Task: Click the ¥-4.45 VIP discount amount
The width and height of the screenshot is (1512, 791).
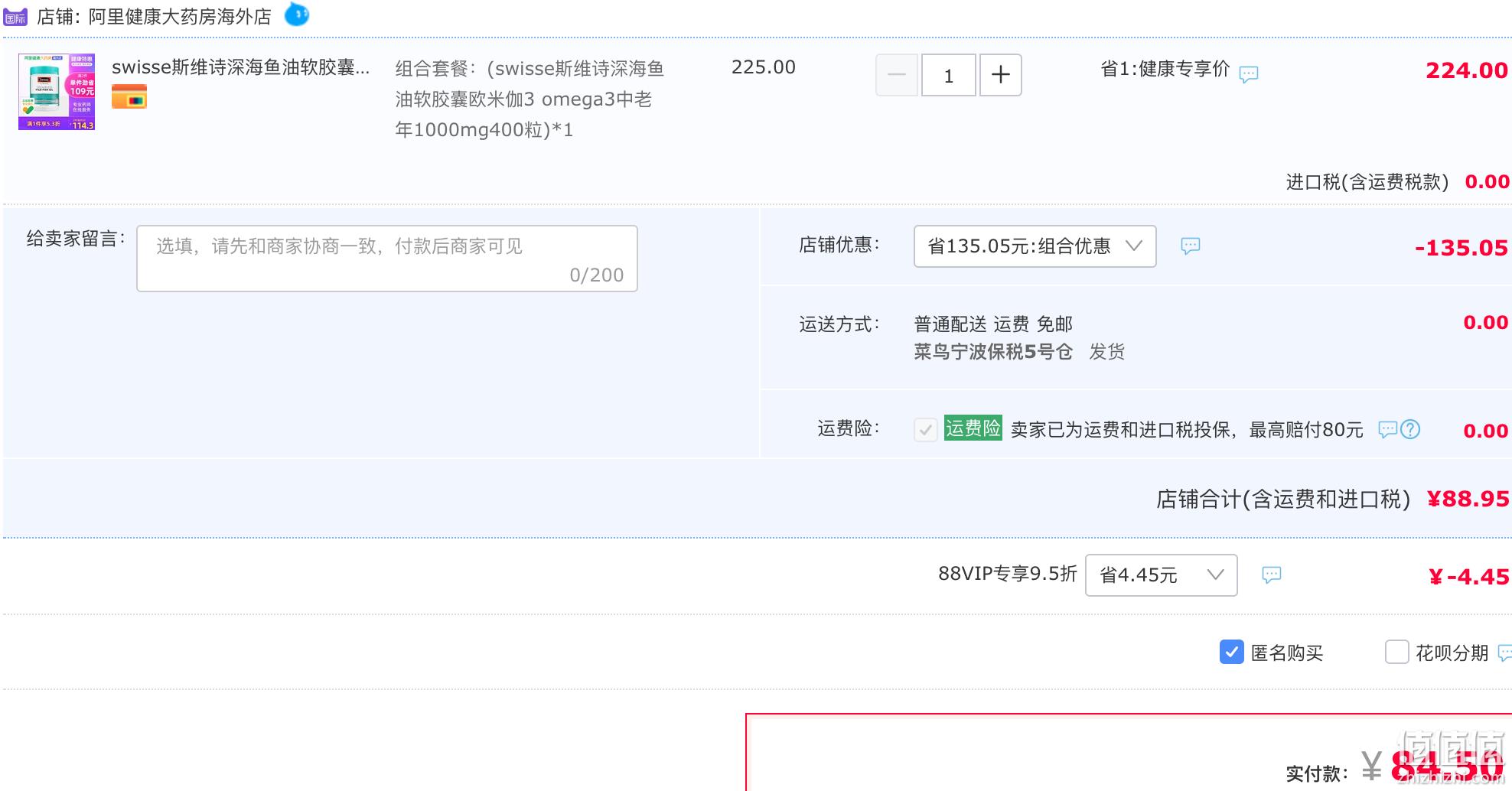Action: point(1469,577)
